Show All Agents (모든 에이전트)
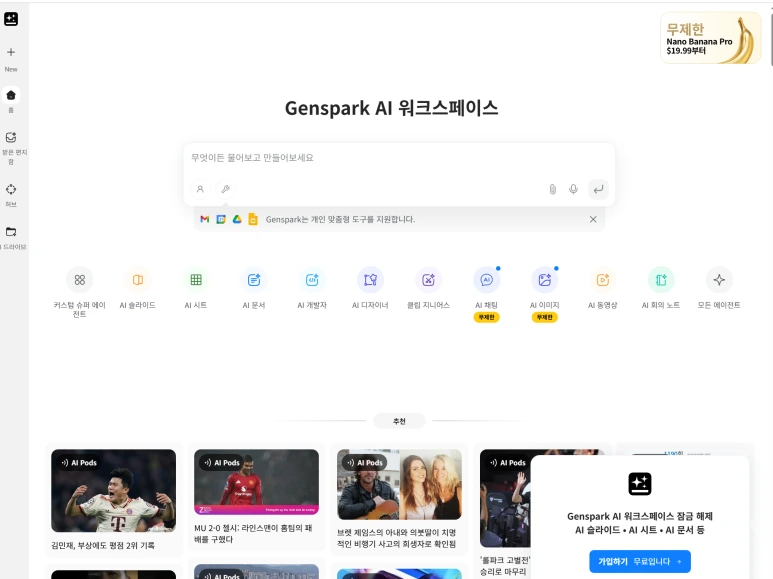 (x=719, y=280)
